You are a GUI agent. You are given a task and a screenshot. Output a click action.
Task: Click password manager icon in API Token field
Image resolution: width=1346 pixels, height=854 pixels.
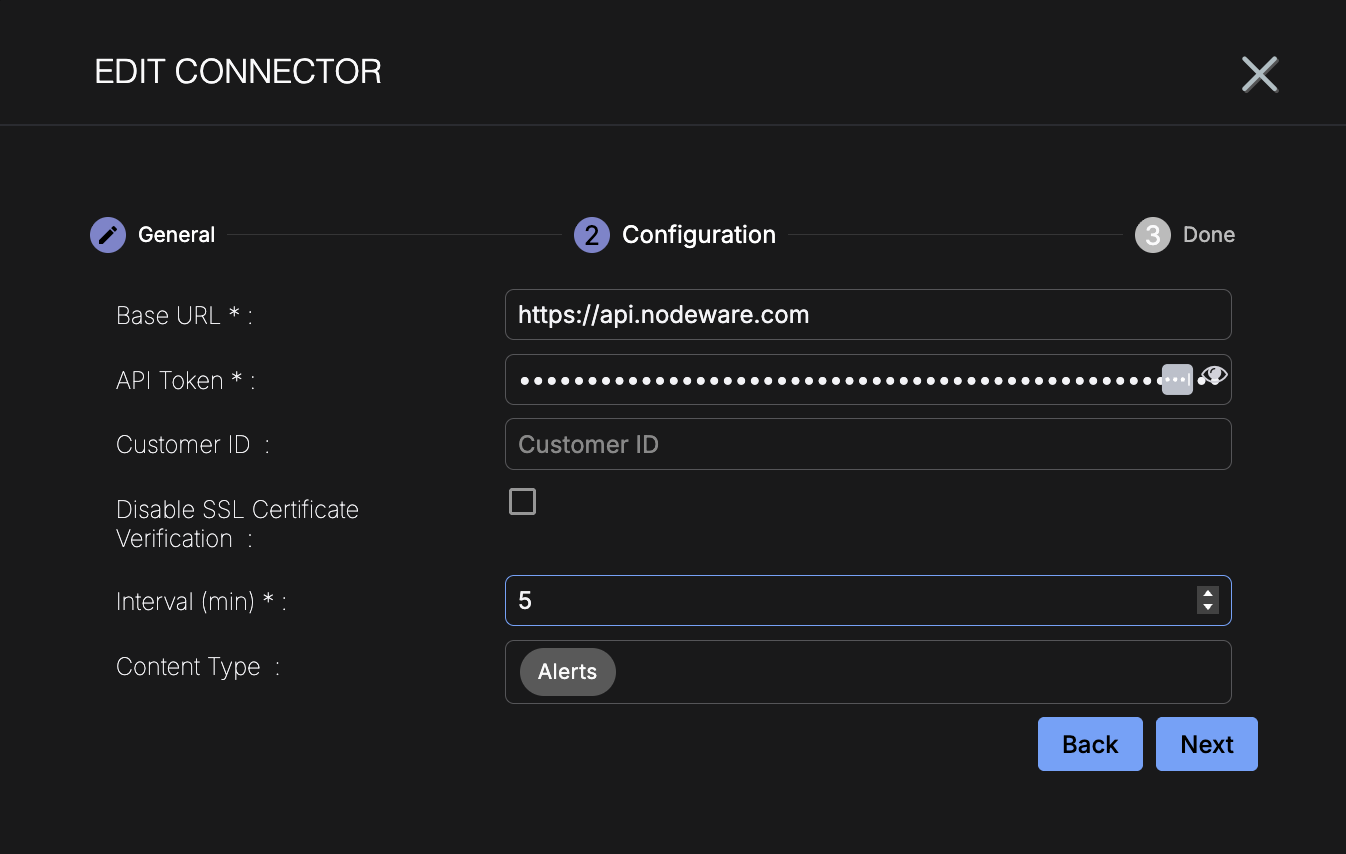(x=1177, y=380)
